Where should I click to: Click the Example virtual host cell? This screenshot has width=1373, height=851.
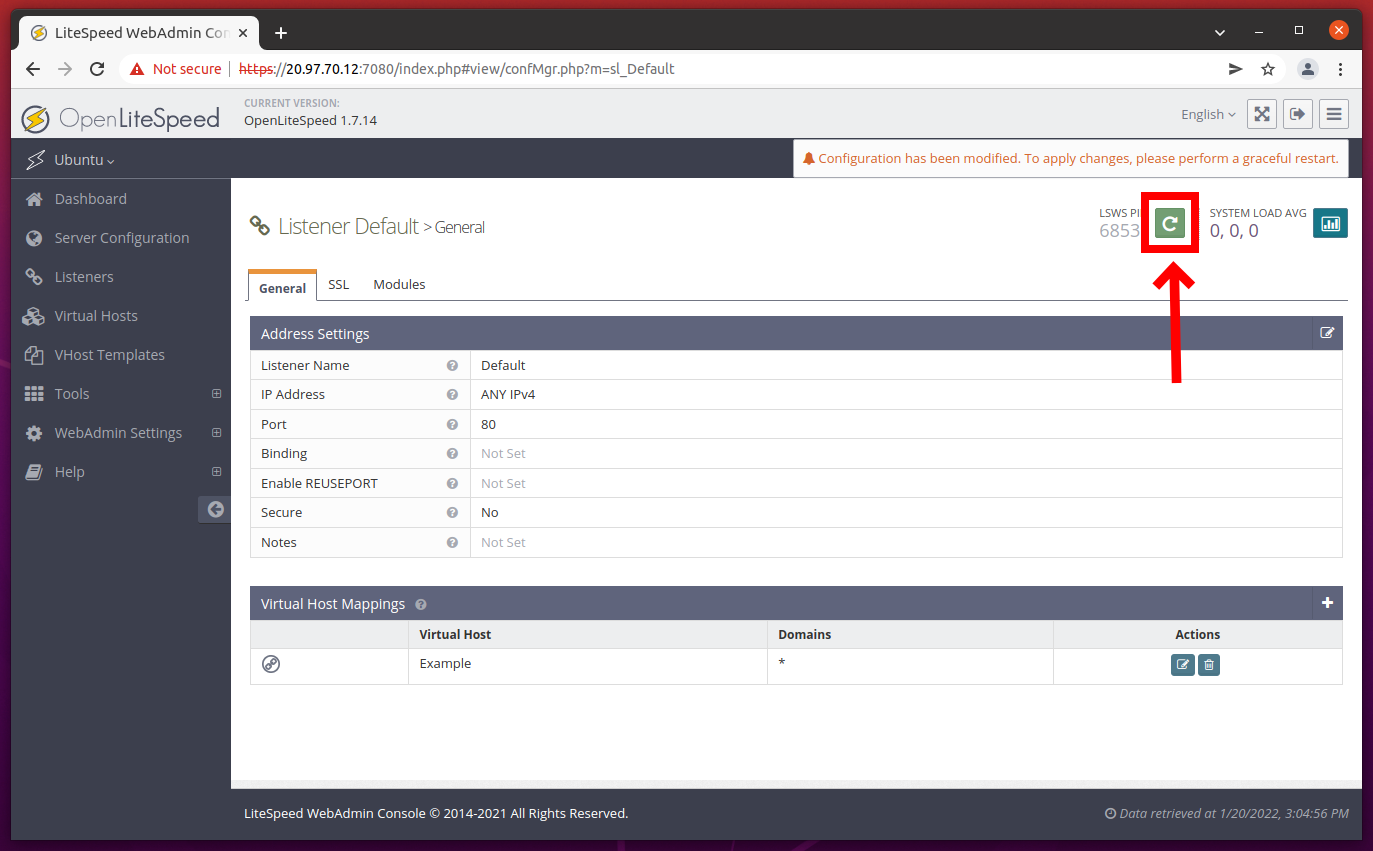coord(588,666)
